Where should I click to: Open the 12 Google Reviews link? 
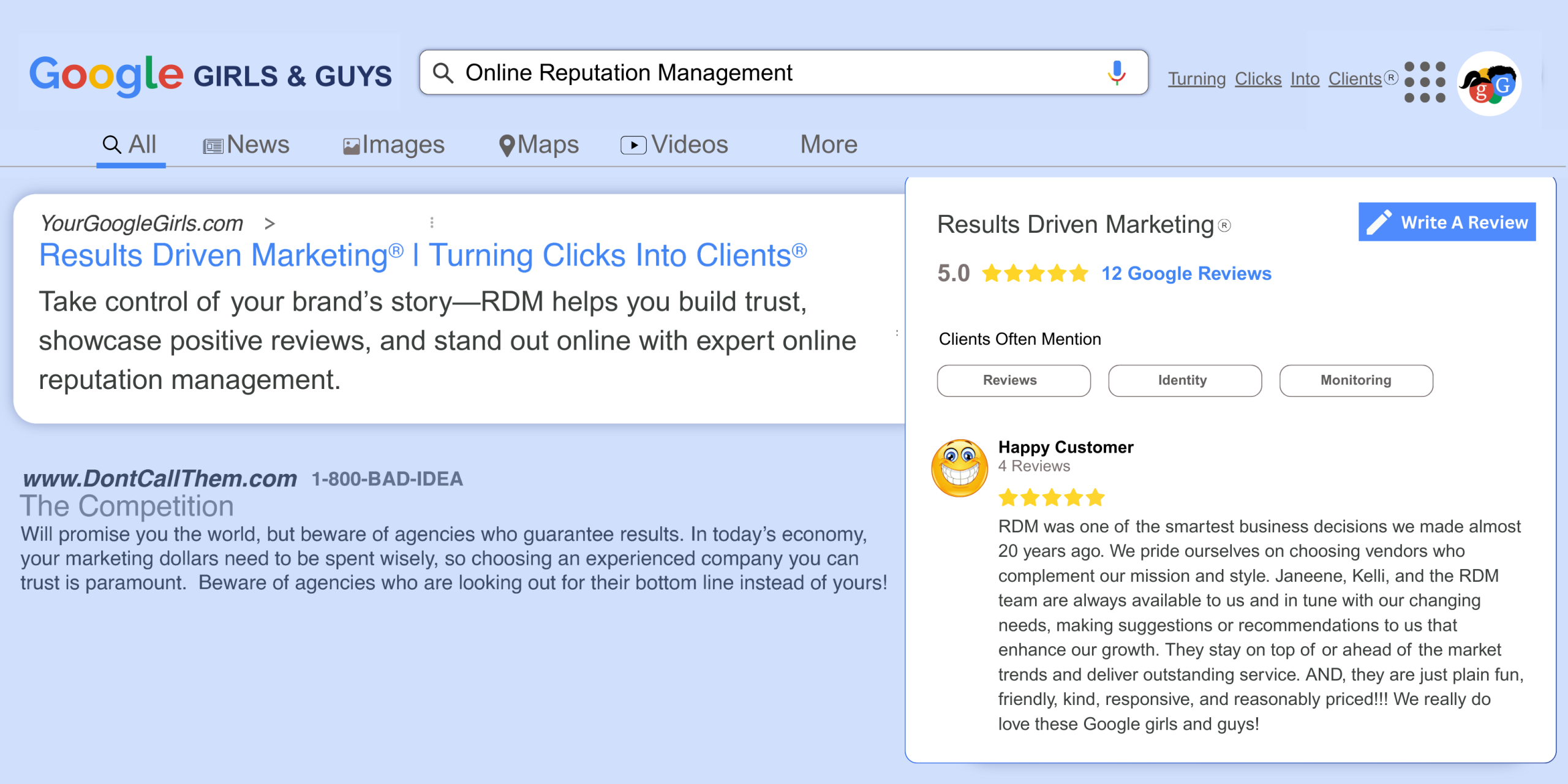point(1186,273)
